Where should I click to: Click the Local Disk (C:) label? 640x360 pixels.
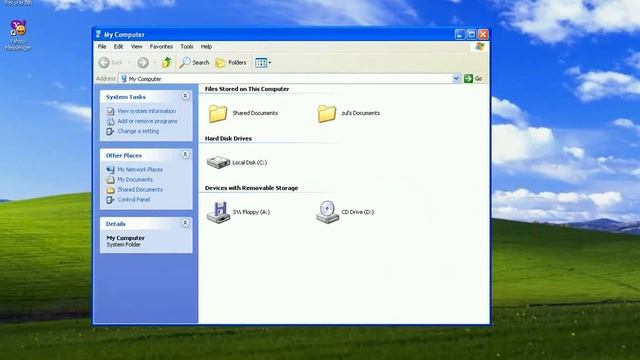click(249, 162)
